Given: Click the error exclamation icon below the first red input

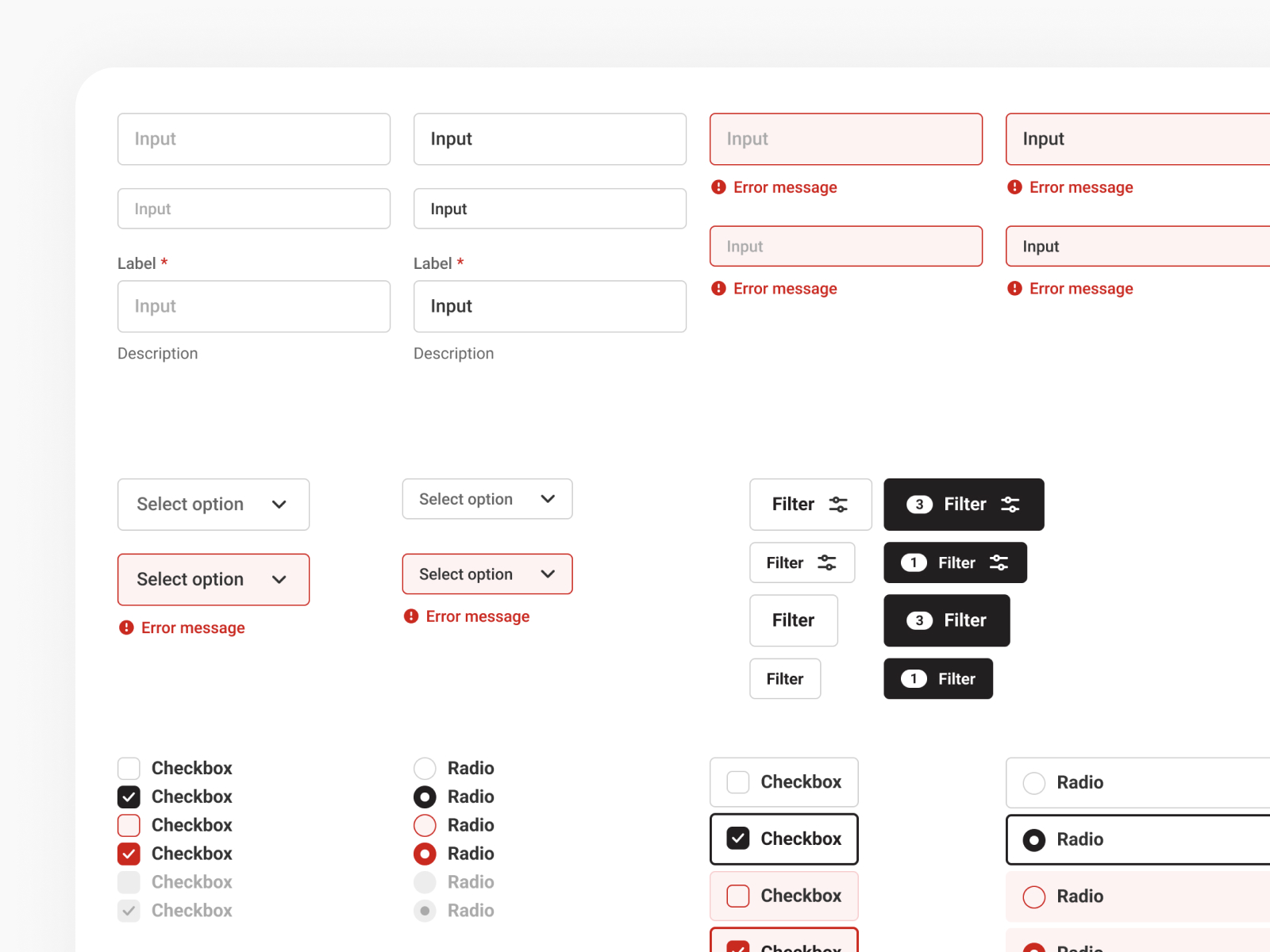Looking at the screenshot, I should point(718,187).
